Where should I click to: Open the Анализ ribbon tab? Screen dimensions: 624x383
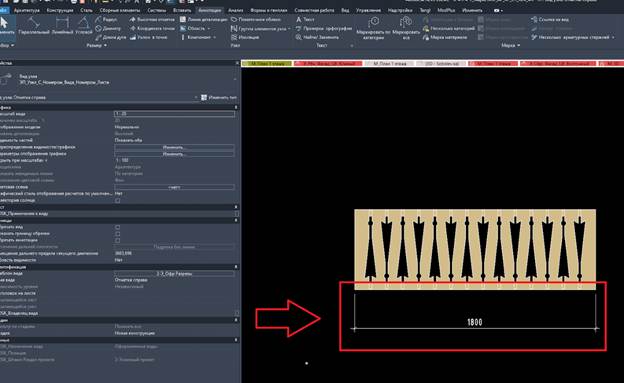[235, 10]
